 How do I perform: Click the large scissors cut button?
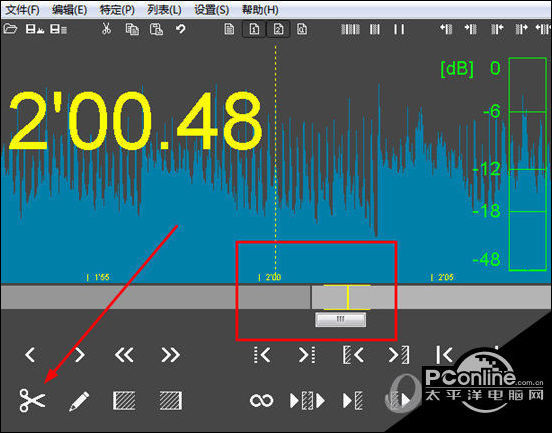pyautogui.click(x=32, y=400)
